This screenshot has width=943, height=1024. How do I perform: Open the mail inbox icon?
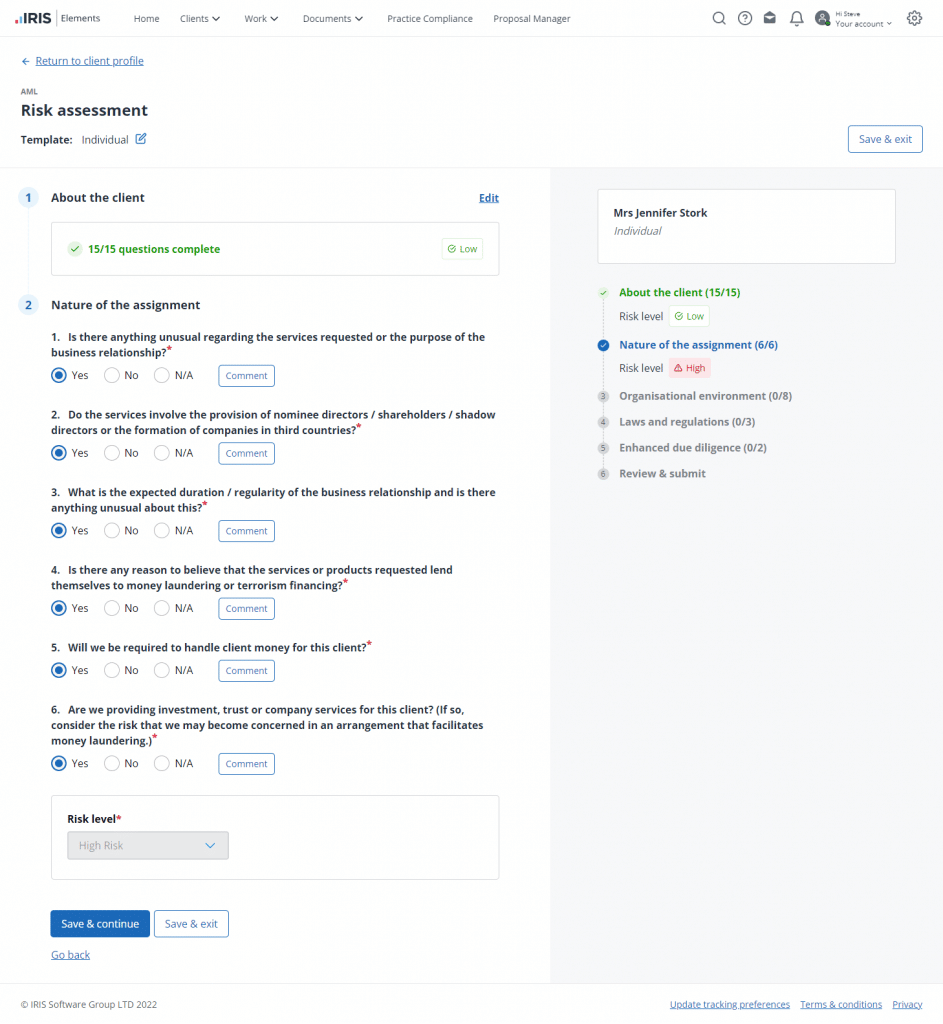click(770, 18)
